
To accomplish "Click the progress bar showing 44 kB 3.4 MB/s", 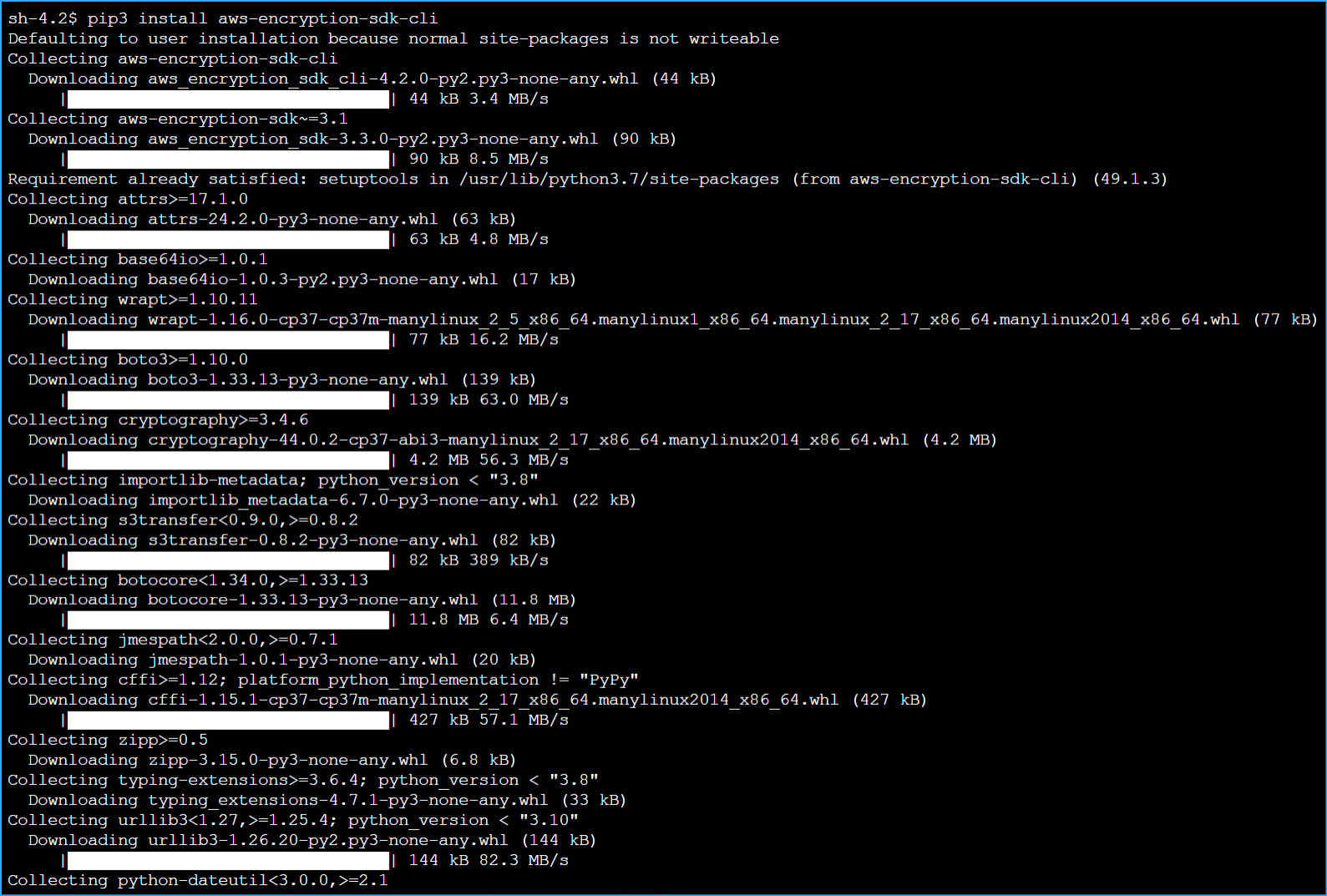I will click(228, 99).
